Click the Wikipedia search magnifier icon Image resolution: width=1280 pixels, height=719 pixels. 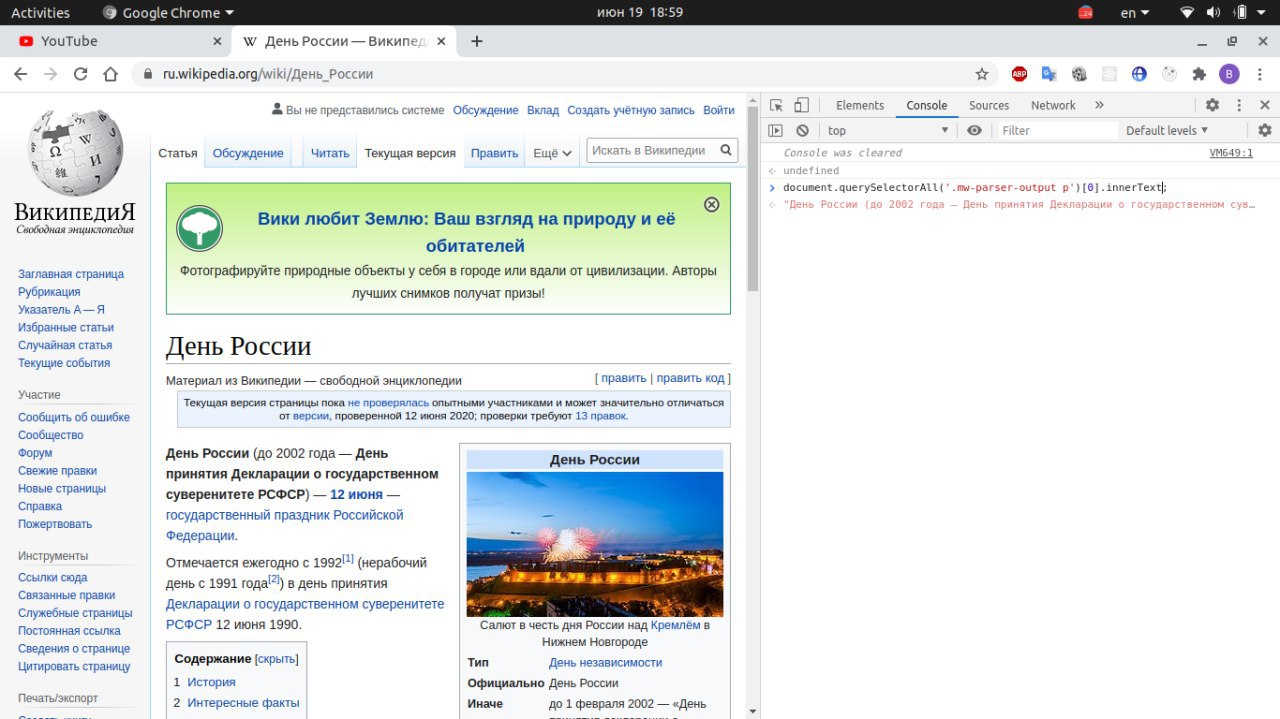tap(727, 151)
